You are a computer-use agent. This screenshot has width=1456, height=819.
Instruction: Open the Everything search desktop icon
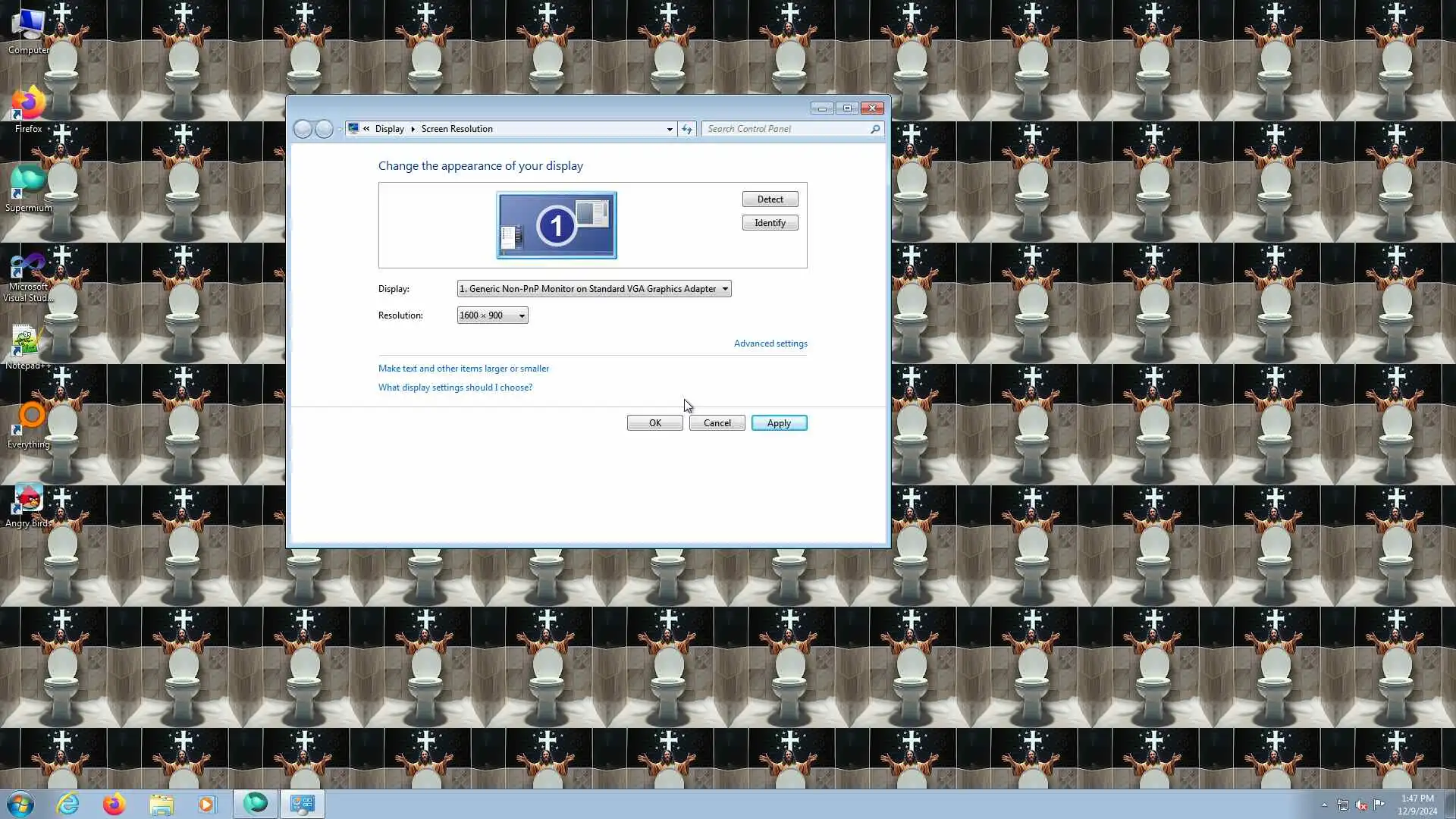(x=28, y=422)
